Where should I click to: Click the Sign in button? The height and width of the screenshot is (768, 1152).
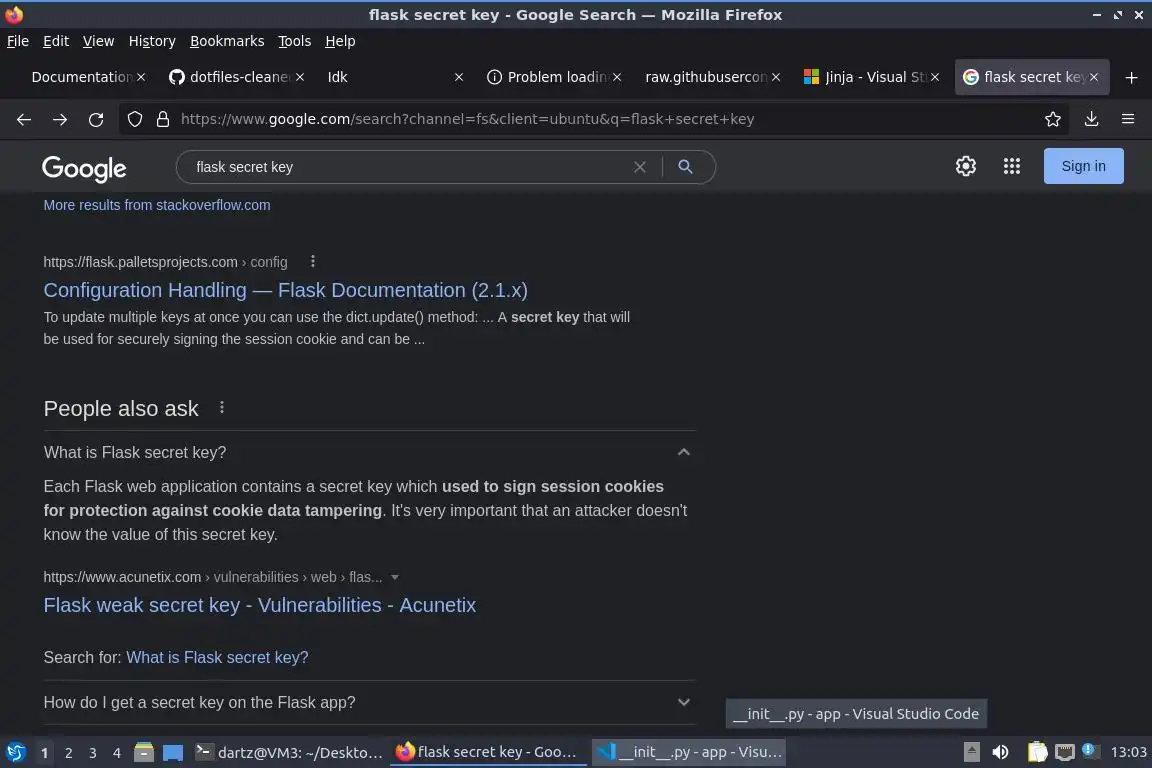click(x=1084, y=166)
